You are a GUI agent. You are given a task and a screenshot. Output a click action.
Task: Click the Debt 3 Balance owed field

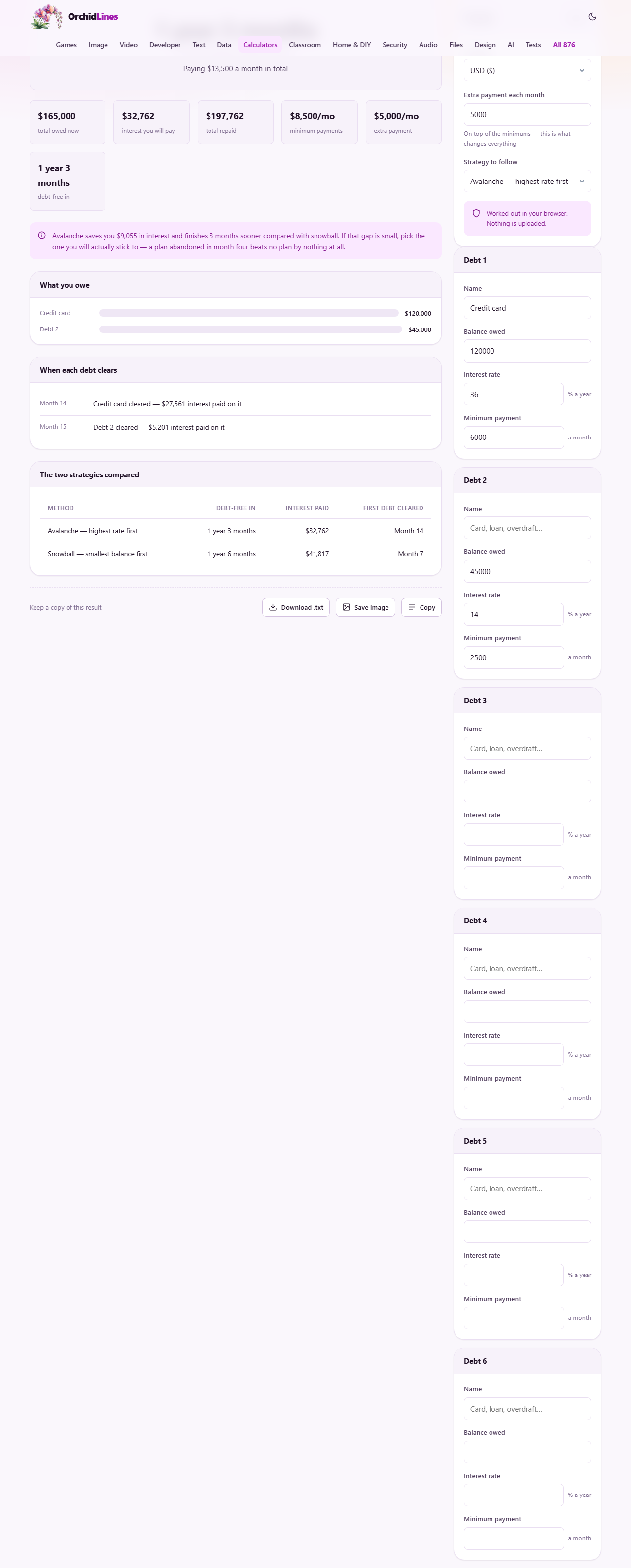coord(527,791)
